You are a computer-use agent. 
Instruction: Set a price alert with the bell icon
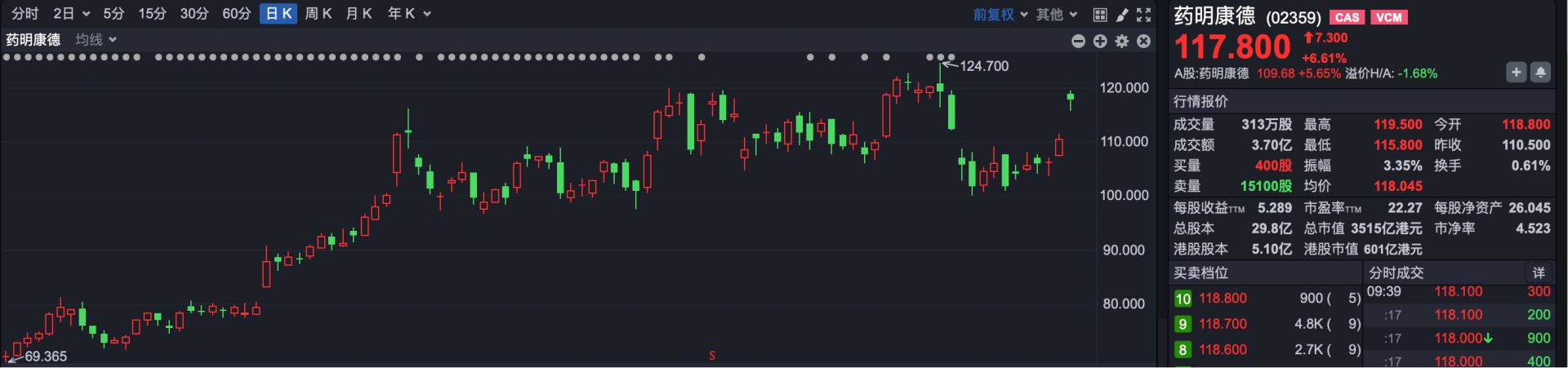click(1540, 73)
